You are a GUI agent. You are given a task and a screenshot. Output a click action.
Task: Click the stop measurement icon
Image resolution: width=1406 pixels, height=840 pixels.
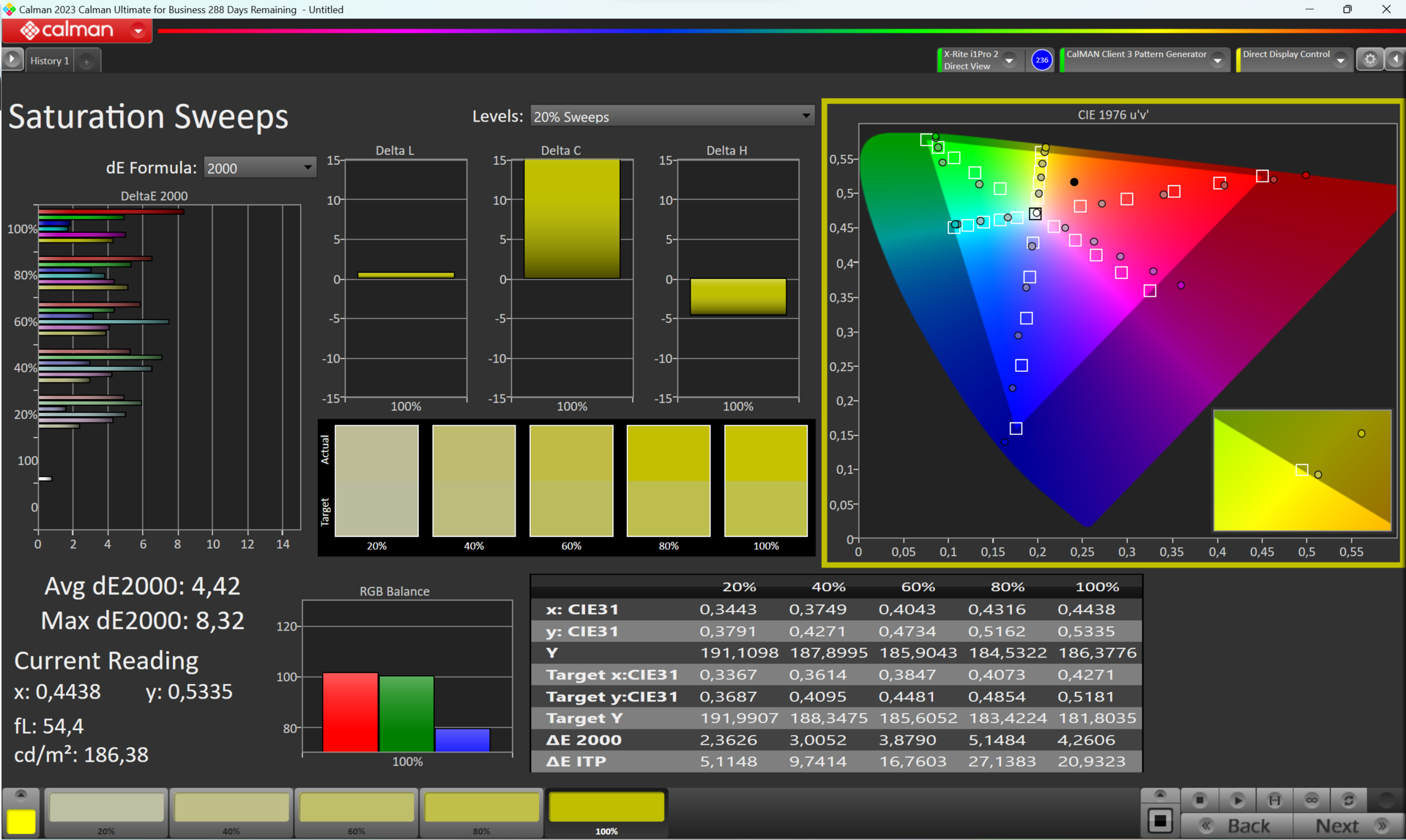coord(1199,800)
